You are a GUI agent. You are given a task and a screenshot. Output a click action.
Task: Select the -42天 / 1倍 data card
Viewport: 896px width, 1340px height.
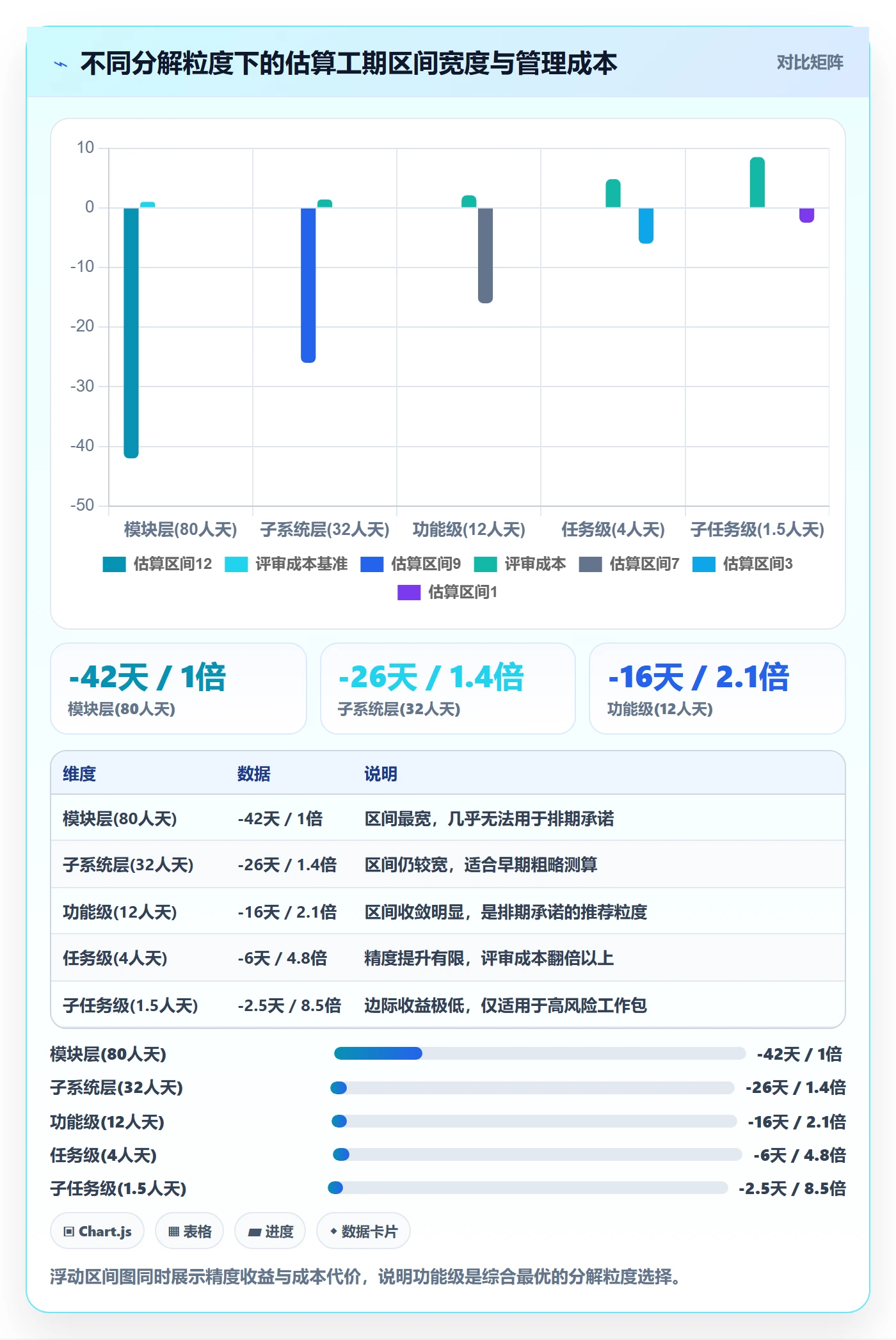[x=179, y=689]
